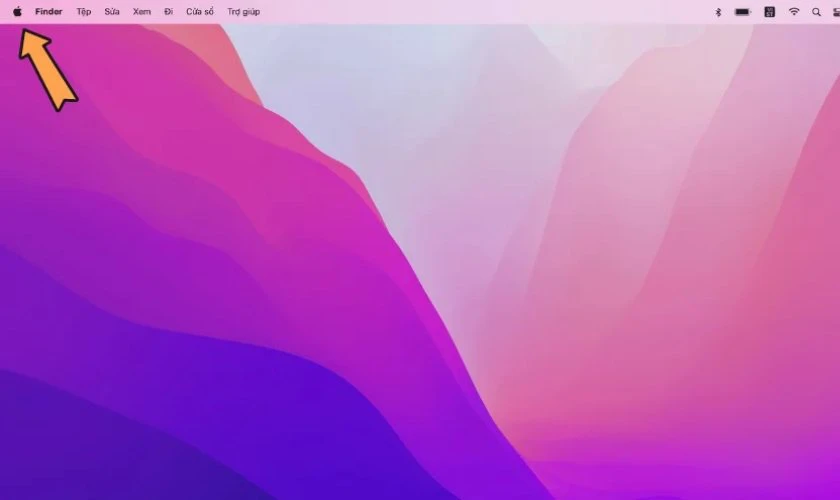Viewport: 840px width, 500px height.
Task: Click the Bluetooth status icon
Action: (x=718, y=12)
